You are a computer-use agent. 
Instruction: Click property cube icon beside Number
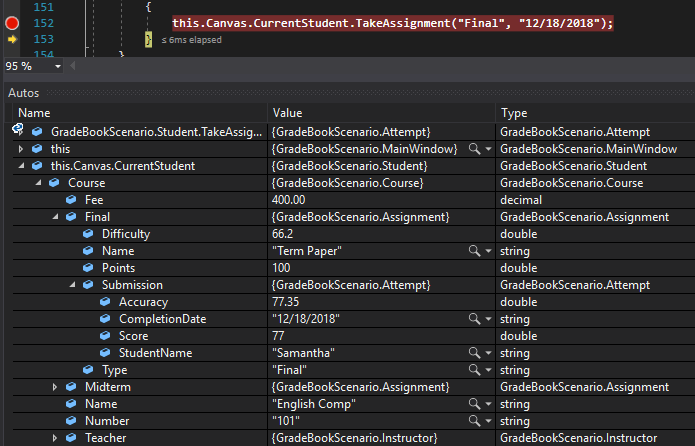coord(71,421)
